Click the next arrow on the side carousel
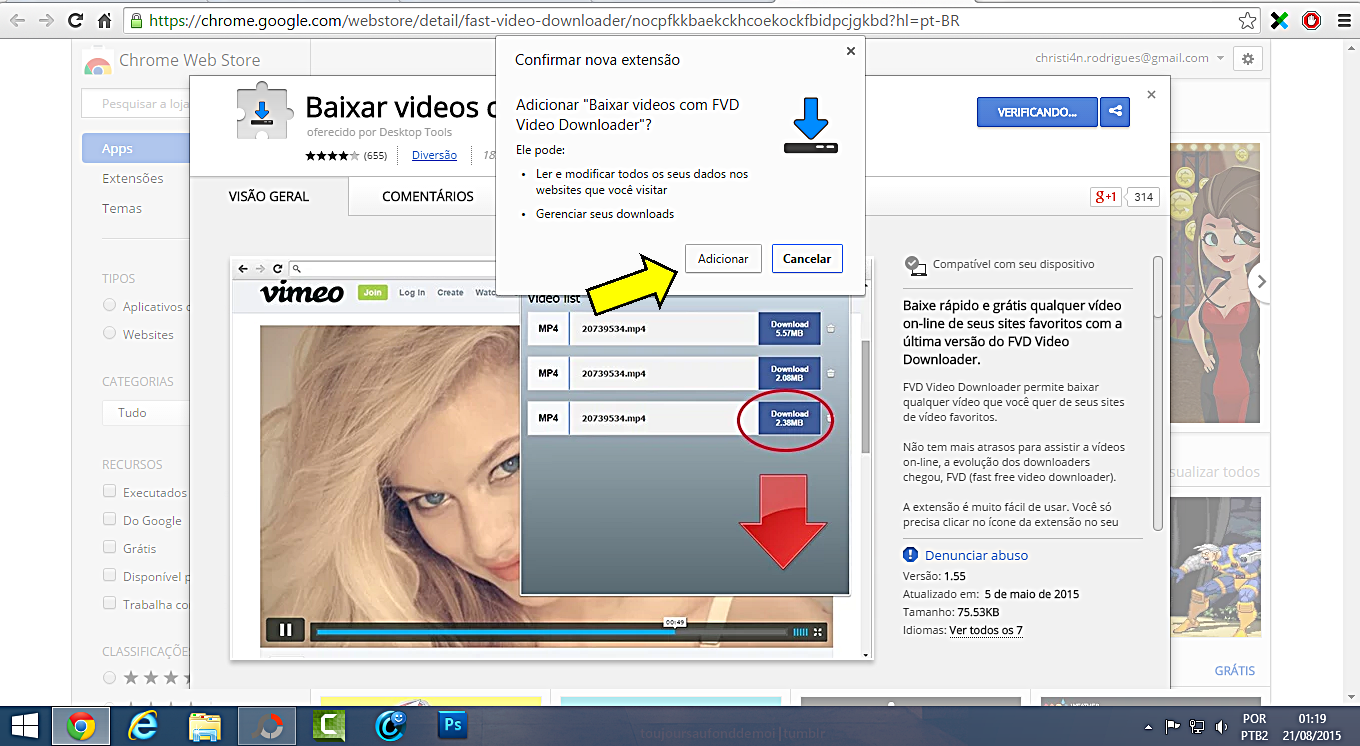The height and width of the screenshot is (746, 1360). point(1261,282)
